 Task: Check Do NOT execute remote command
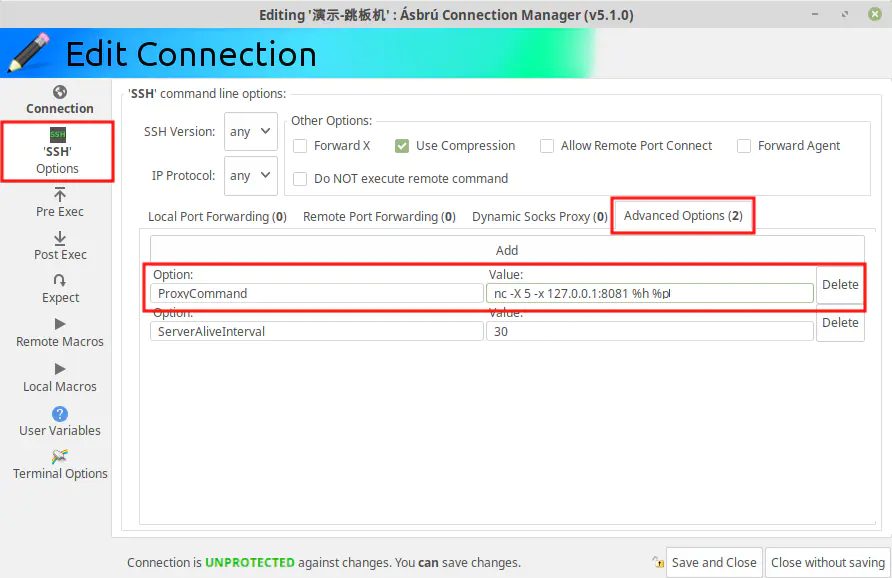point(300,179)
